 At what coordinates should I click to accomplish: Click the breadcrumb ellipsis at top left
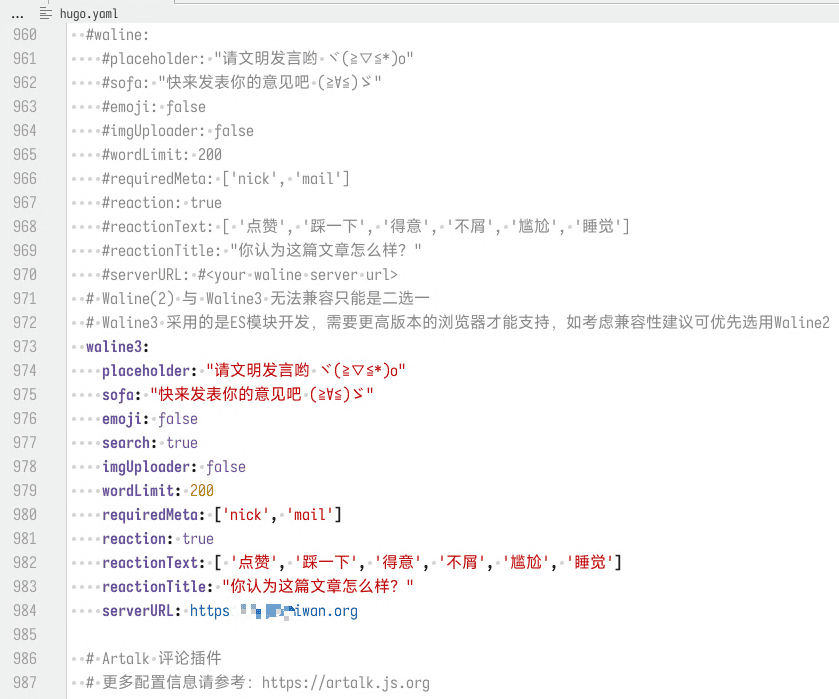click(17, 14)
